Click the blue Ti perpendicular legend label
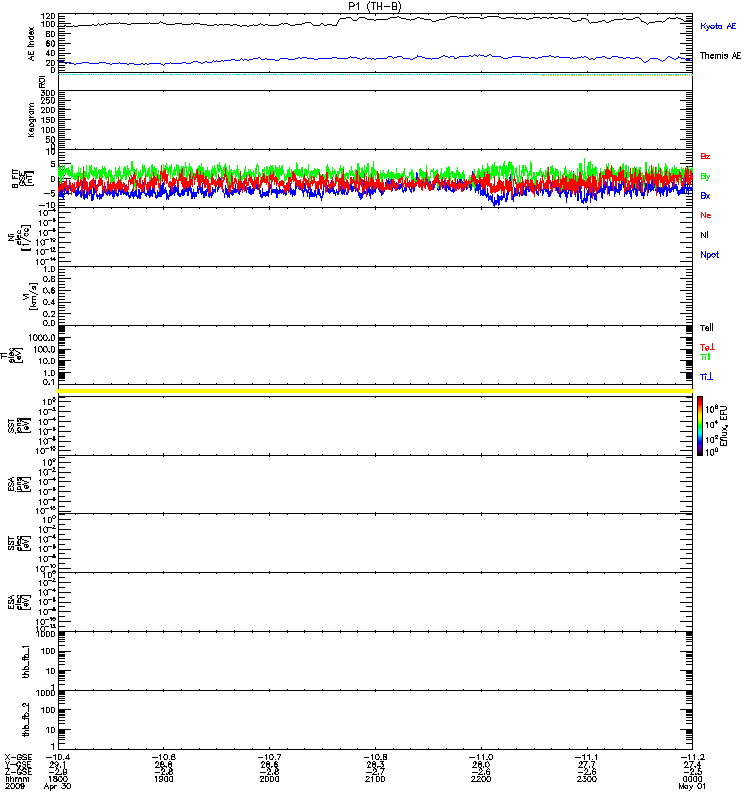The image size is (750, 800). pos(706,377)
